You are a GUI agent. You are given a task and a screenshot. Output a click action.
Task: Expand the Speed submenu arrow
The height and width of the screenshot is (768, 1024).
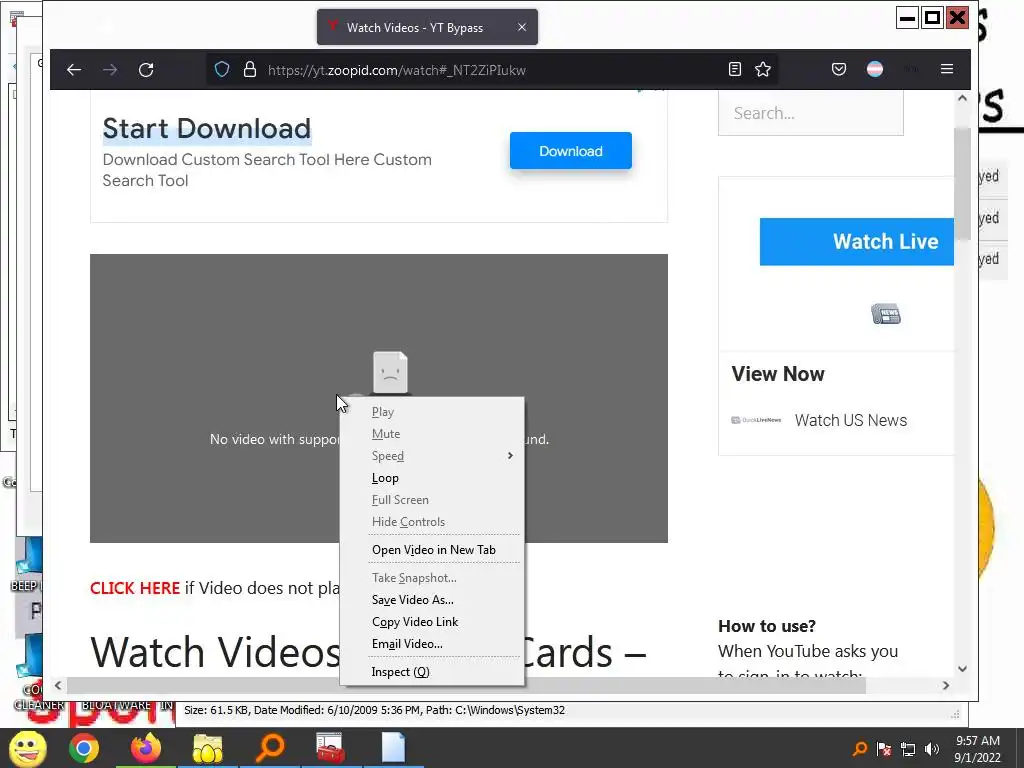click(510, 456)
